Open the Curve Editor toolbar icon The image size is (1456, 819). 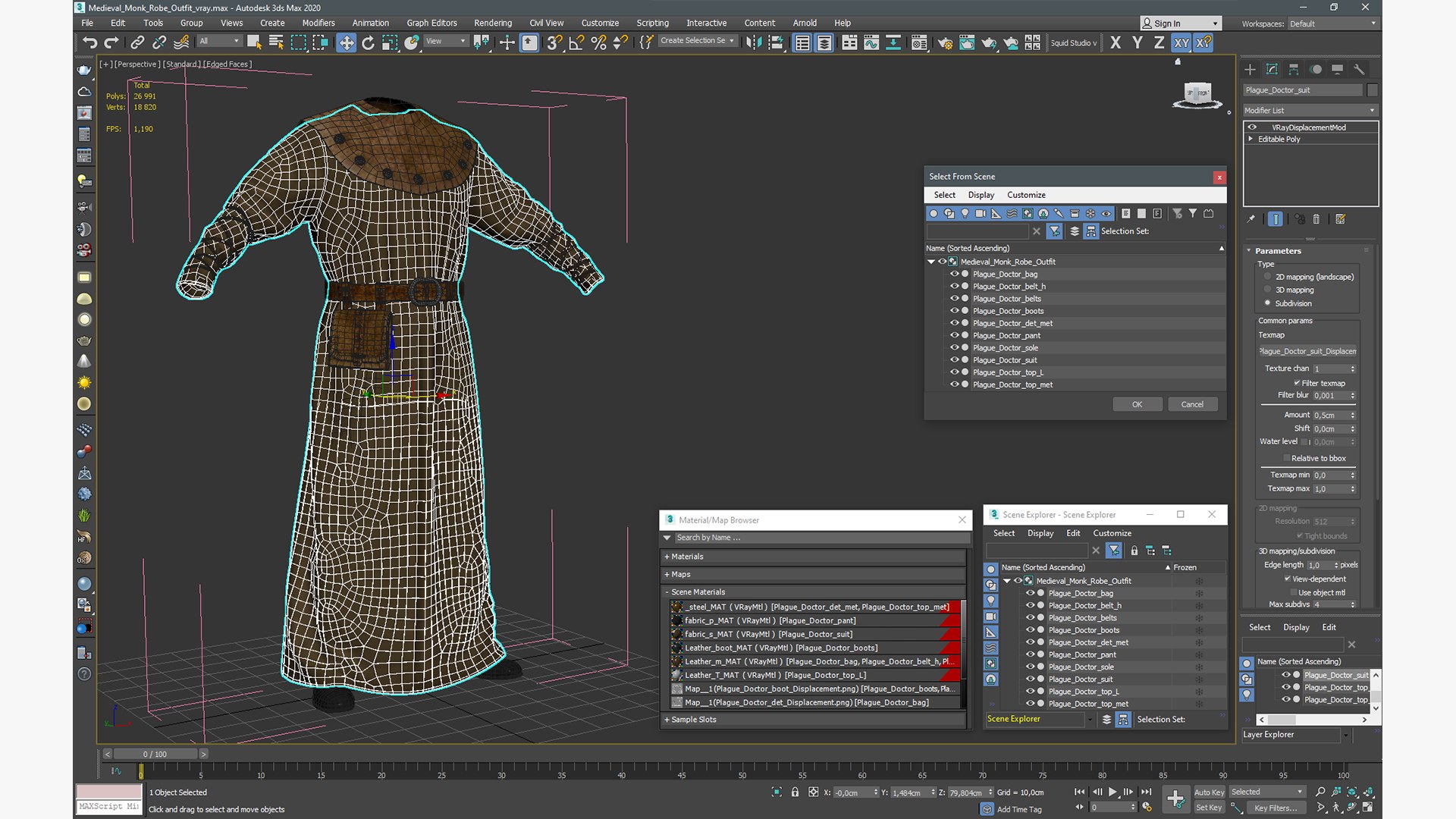pos(871,42)
